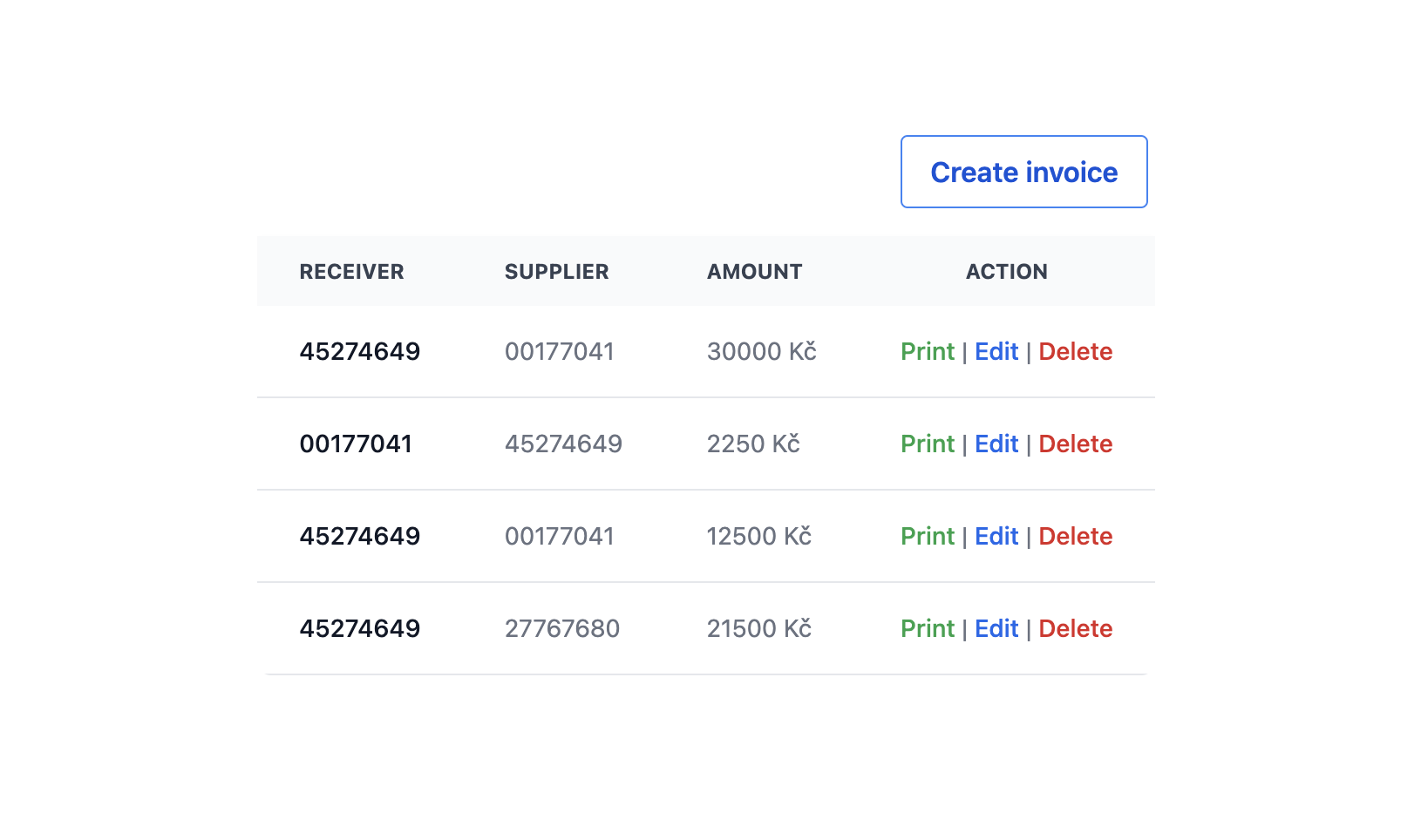The height and width of the screenshot is (840, 1421).
Task: Edit the 21500 Kč invoice
Action: (996, 628)
